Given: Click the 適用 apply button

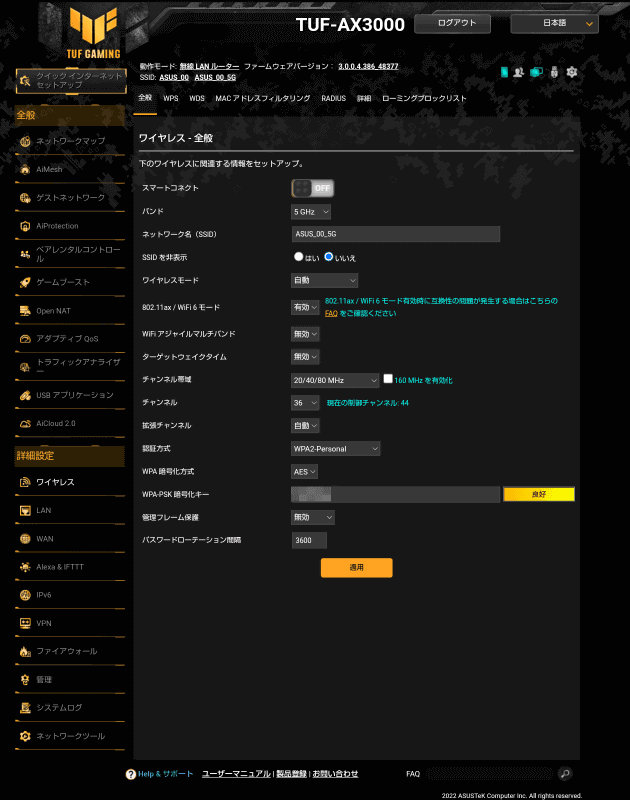Looking at the screenshot, I should pyautogui.click(x=357, y=567).
